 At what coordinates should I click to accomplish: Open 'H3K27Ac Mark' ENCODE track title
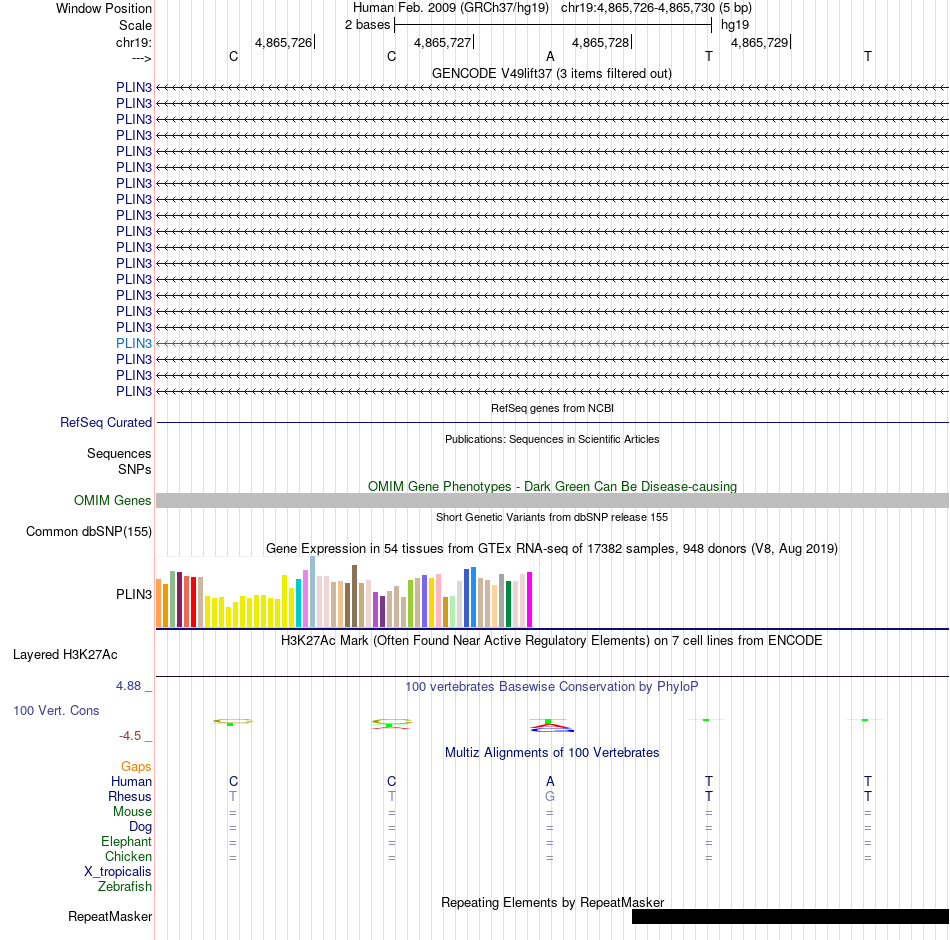[552, 641]
